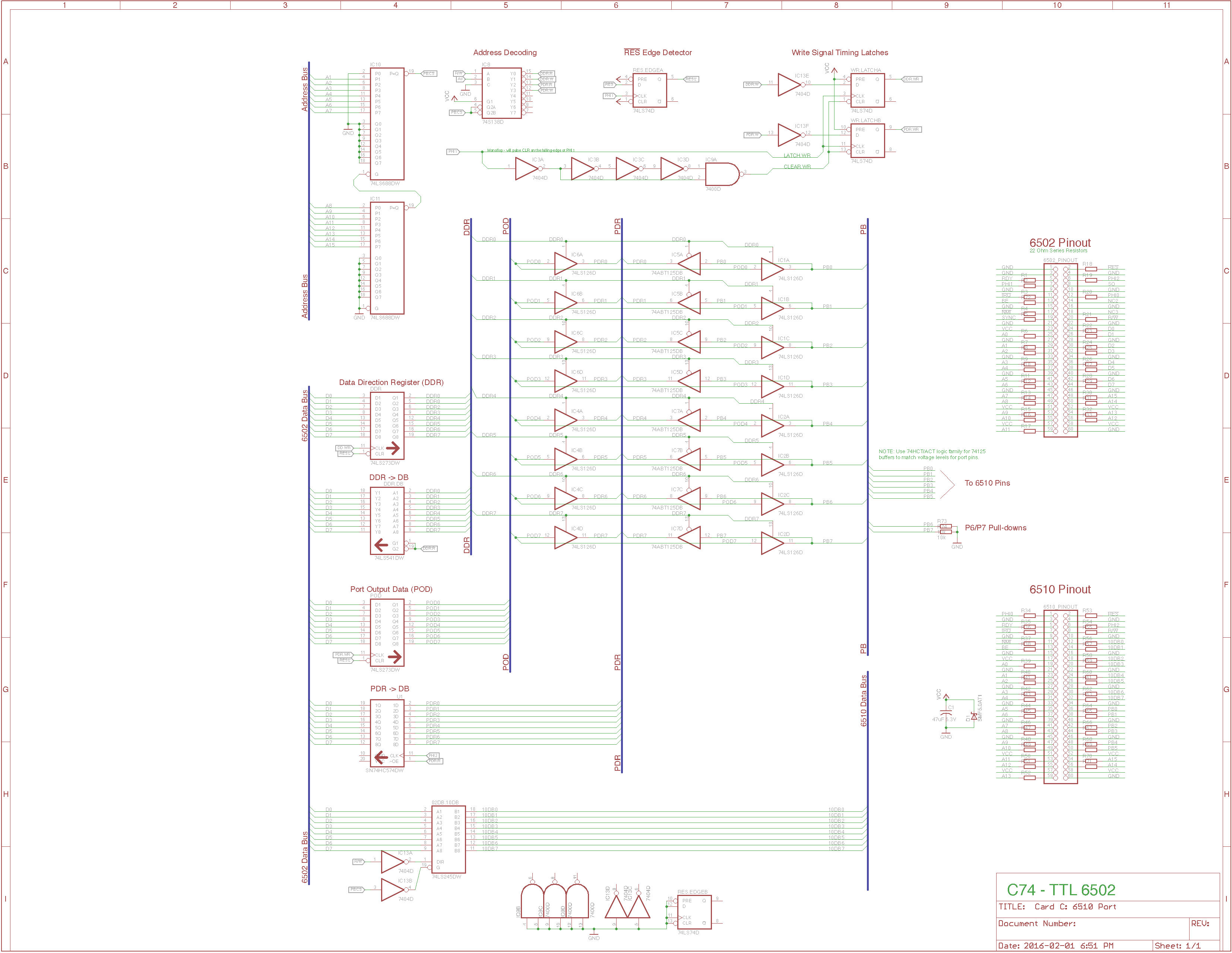Click the "To 6510 Pins" label
The width and height of the screenshot is (1232, 953).
click(x=987, y=483)
